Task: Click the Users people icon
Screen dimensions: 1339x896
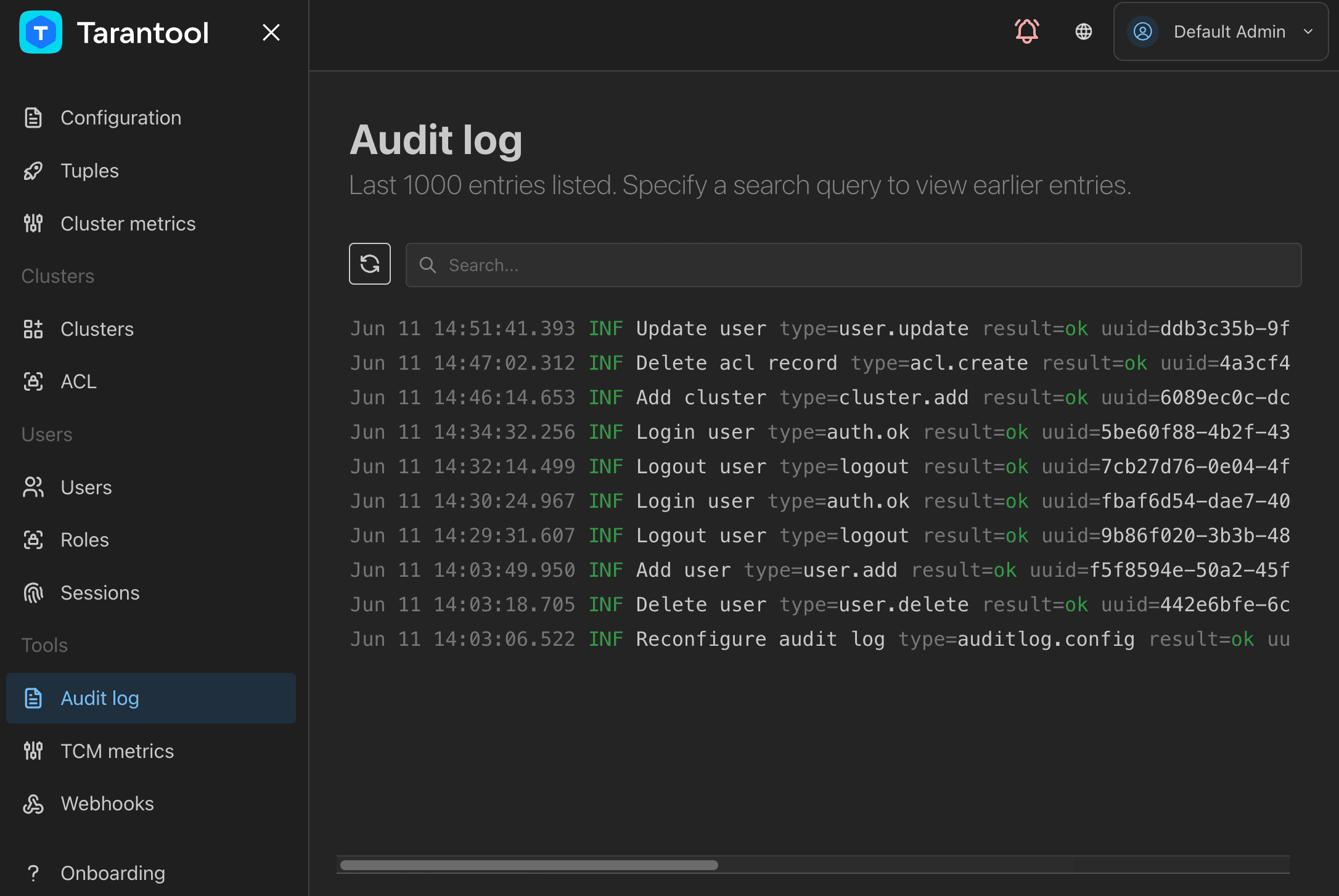Action: (33, 487)
